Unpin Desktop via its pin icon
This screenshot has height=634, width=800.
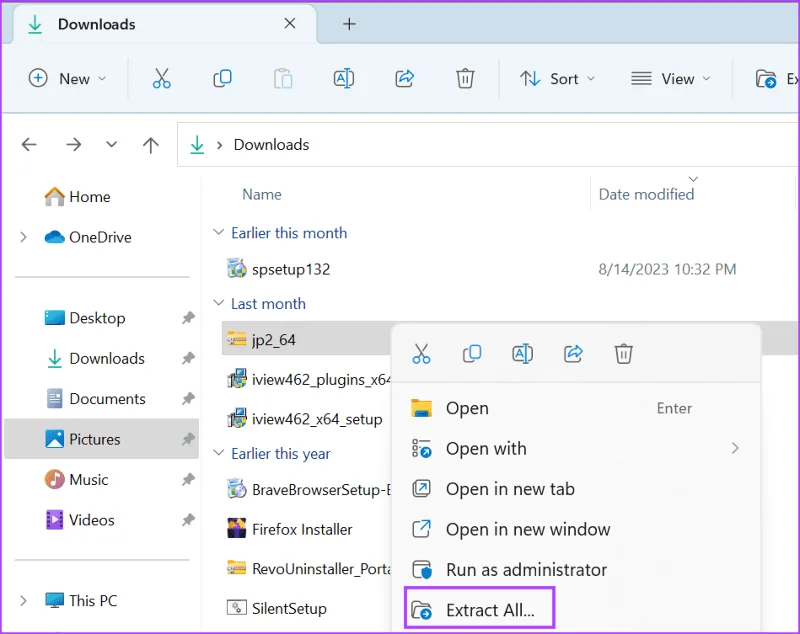point(188,318)
